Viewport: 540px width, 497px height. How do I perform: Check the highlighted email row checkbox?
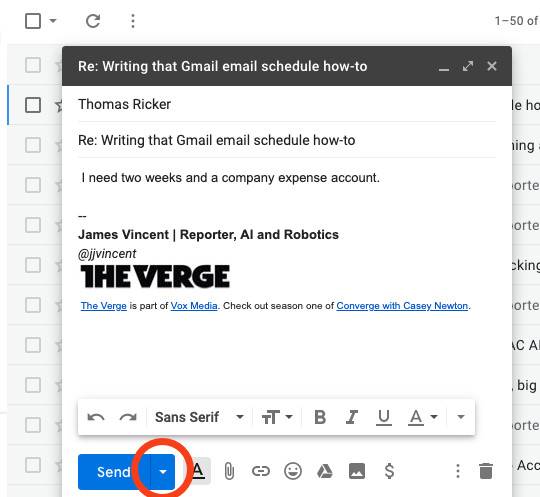pyautogui.click(x=33, y=105)
